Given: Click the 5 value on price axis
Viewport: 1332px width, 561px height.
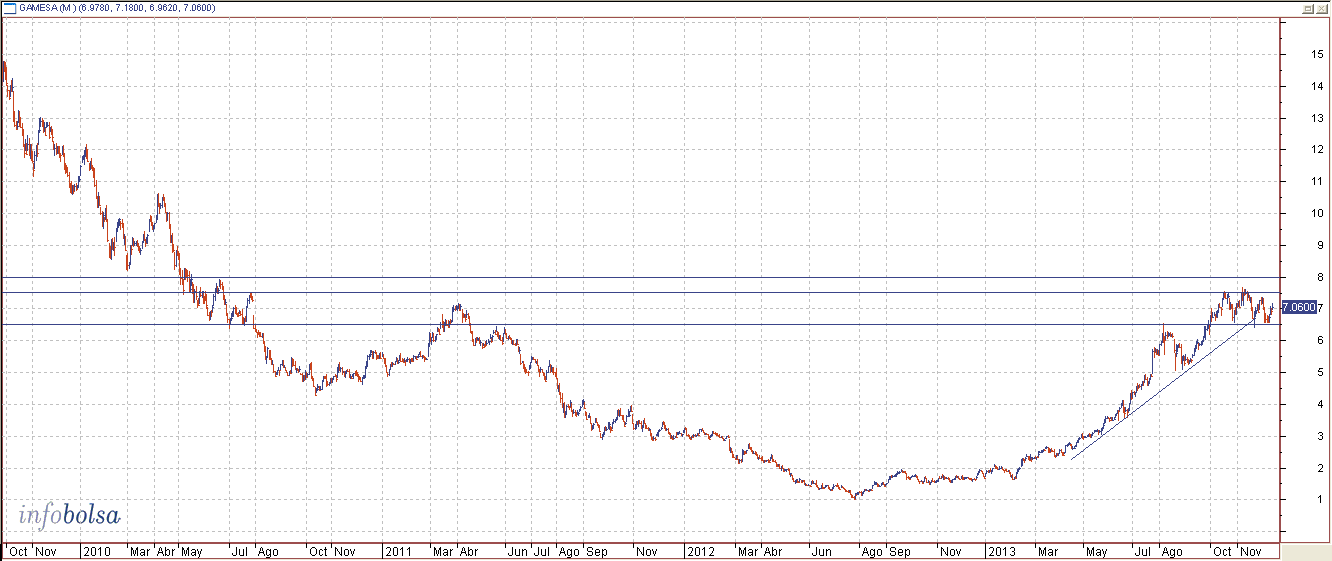Looking at the screenshot, I should point(1319,372).
